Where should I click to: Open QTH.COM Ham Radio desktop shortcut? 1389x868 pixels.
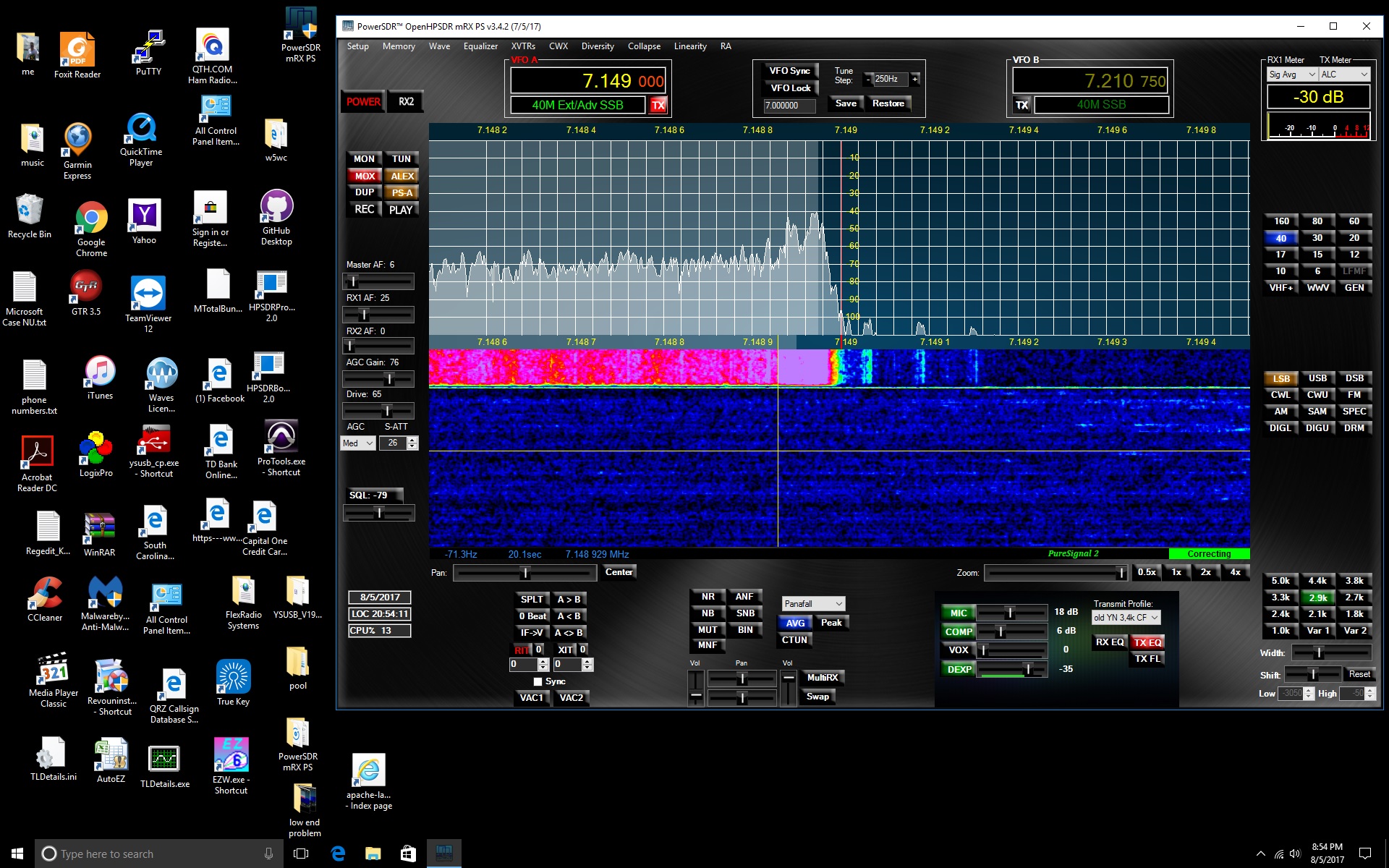click(212, 56)
